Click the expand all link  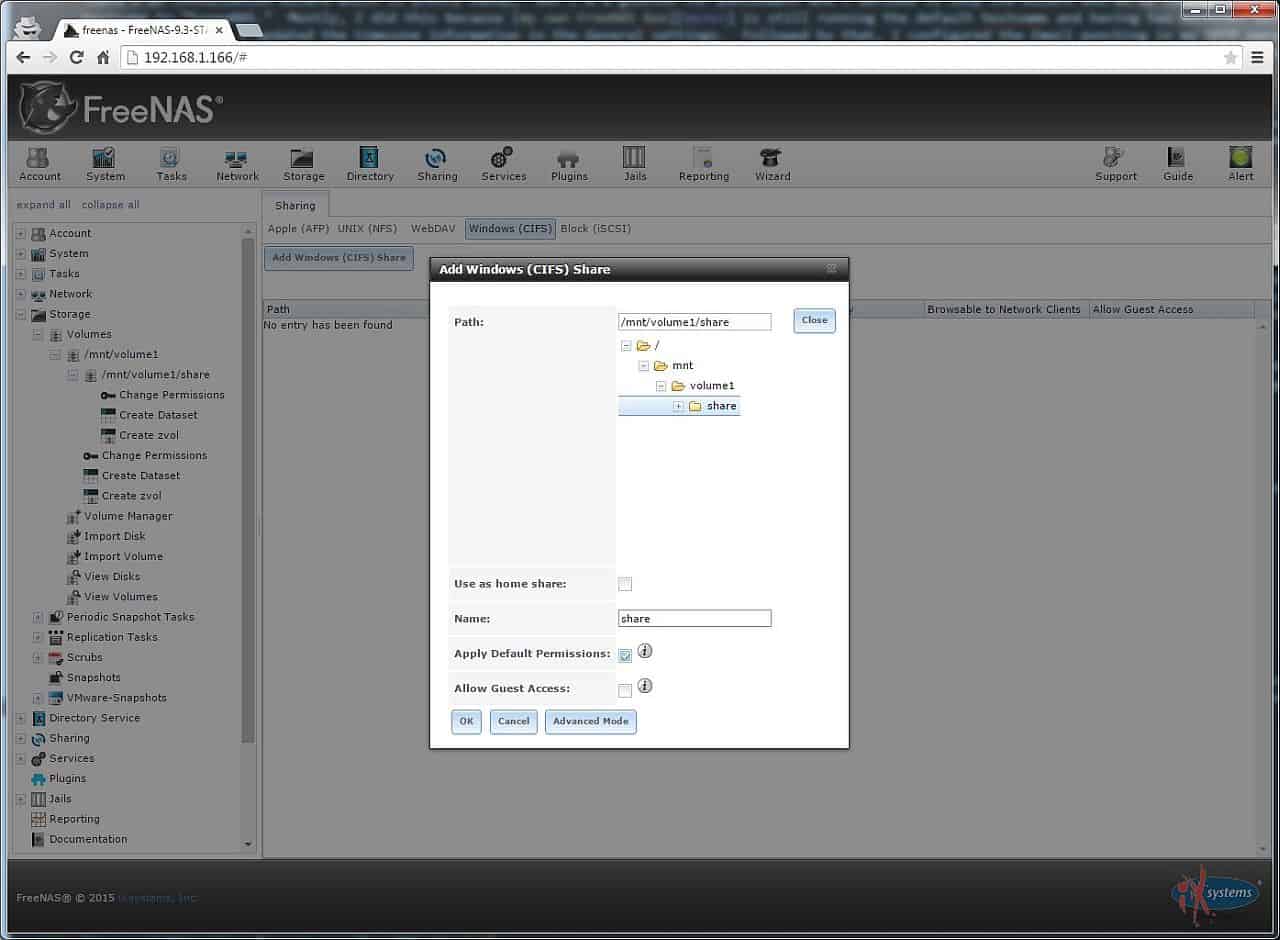tap(44, 205)
